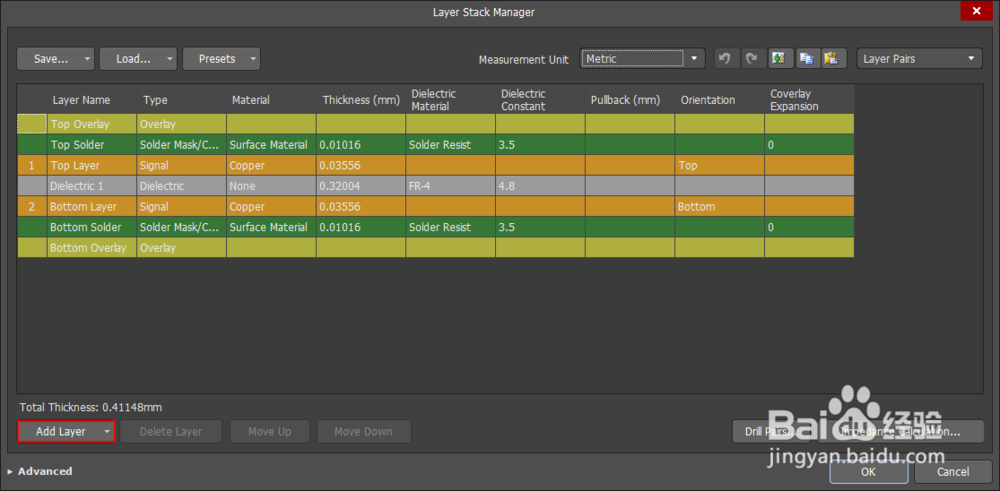Click the Move Down button

click(364, 432)
